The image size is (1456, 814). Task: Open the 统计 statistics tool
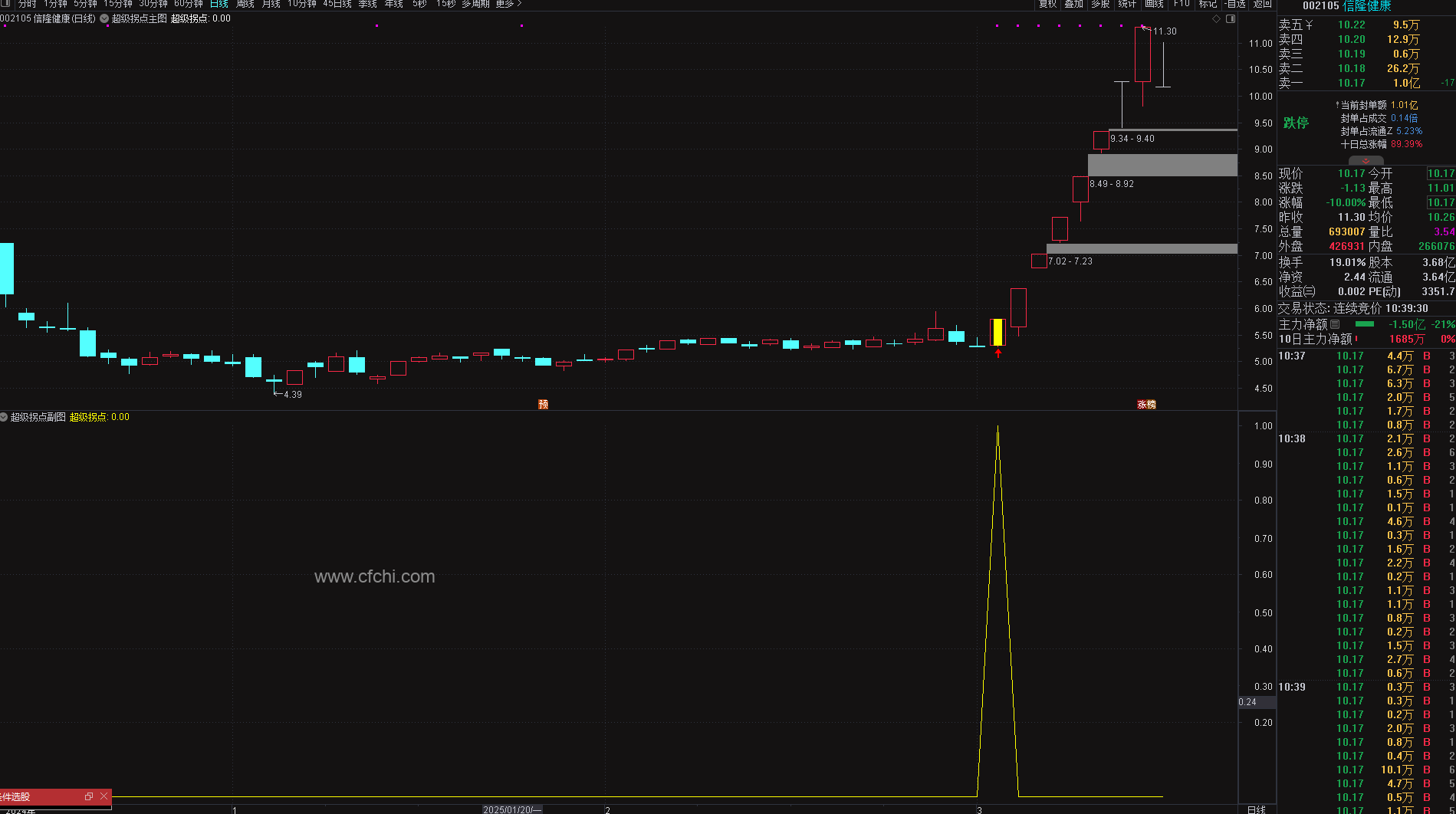coord(1127,4)
